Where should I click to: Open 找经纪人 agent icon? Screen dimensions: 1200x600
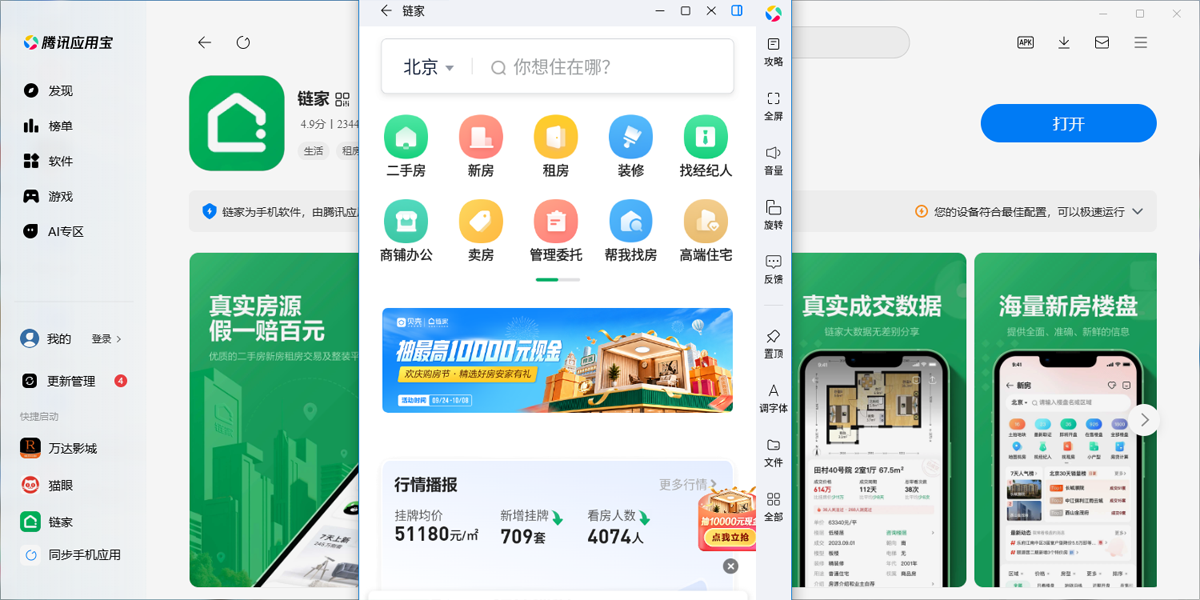(706, 146)
